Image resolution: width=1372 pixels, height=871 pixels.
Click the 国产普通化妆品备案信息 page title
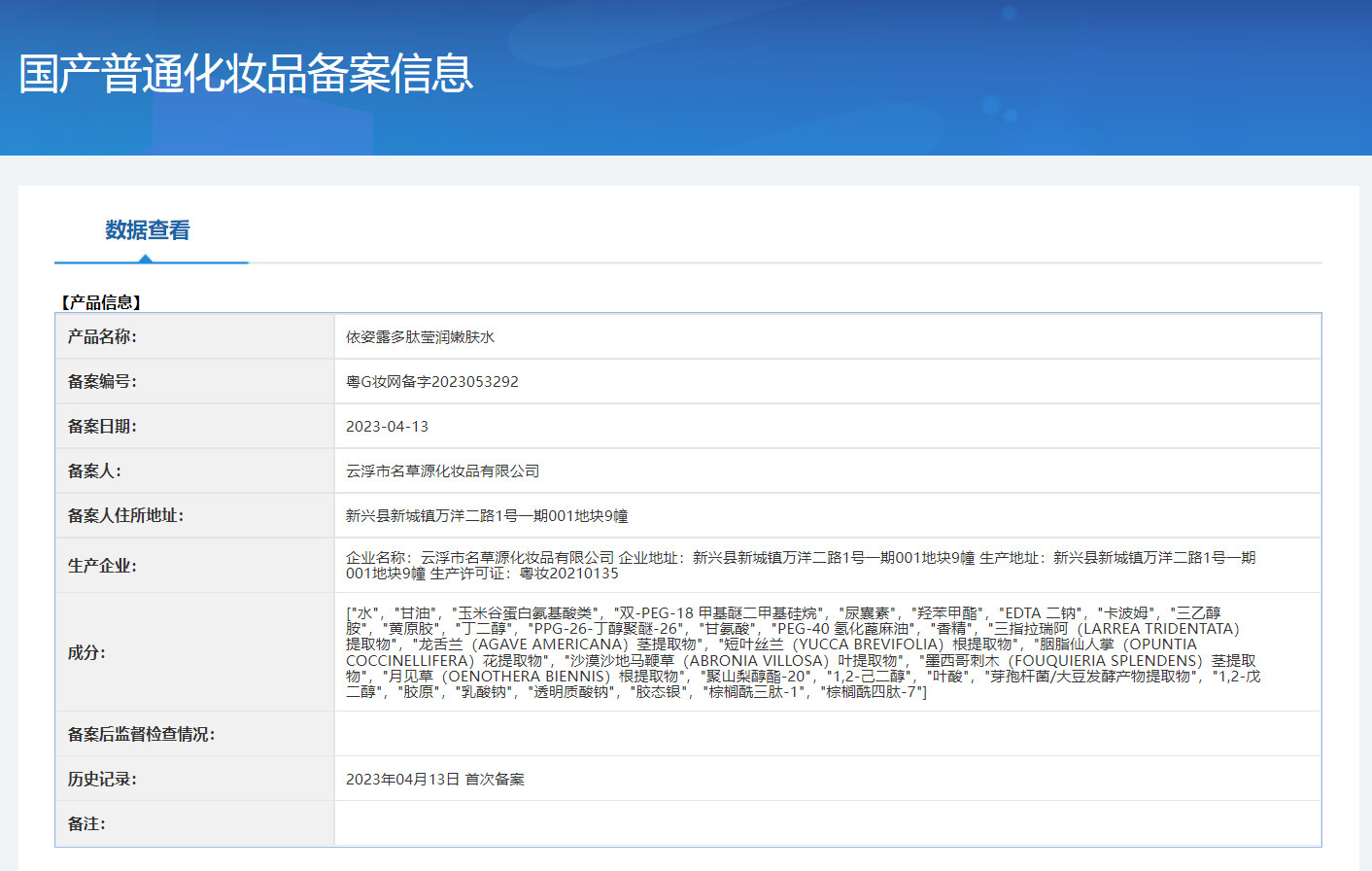pyautogui.click(x=246, y=74)
